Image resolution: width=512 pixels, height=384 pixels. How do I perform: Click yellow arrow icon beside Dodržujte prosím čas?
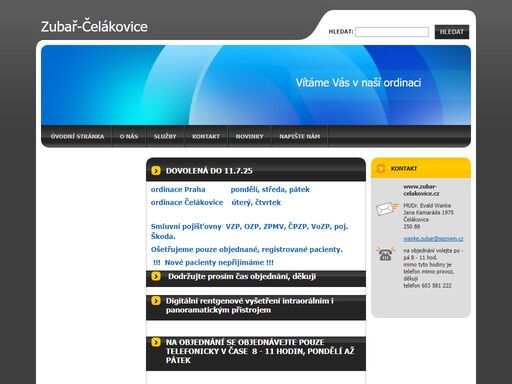156,276
